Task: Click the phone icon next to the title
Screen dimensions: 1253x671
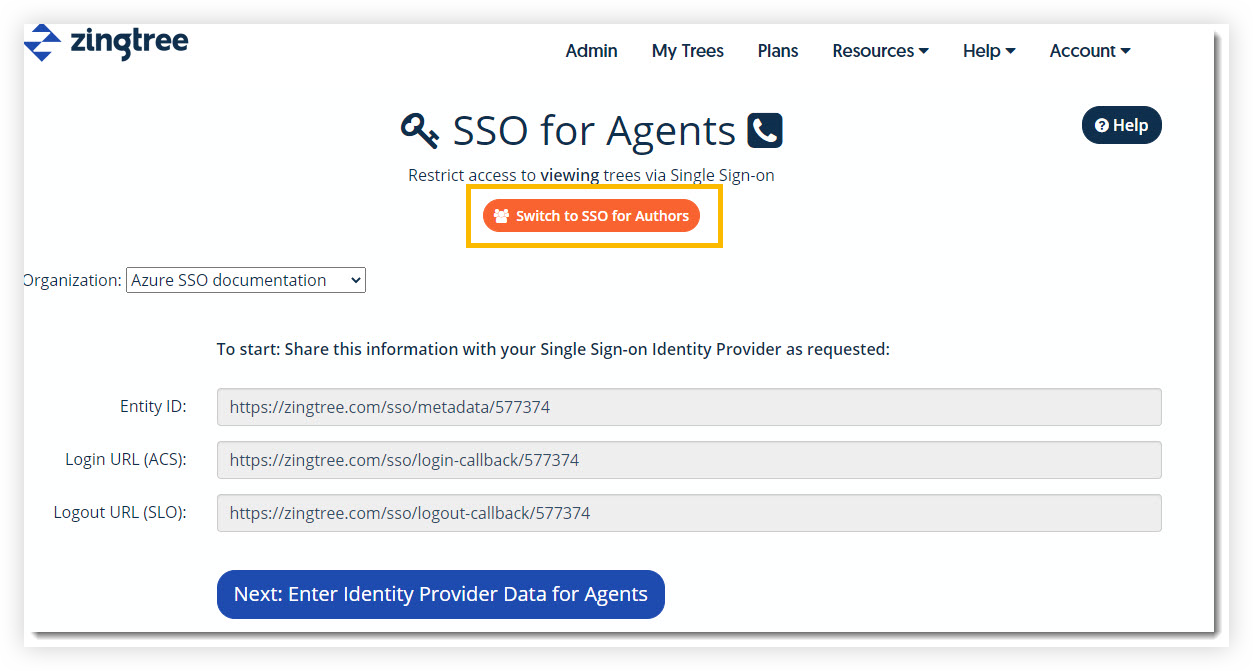Action: (764, 130)
